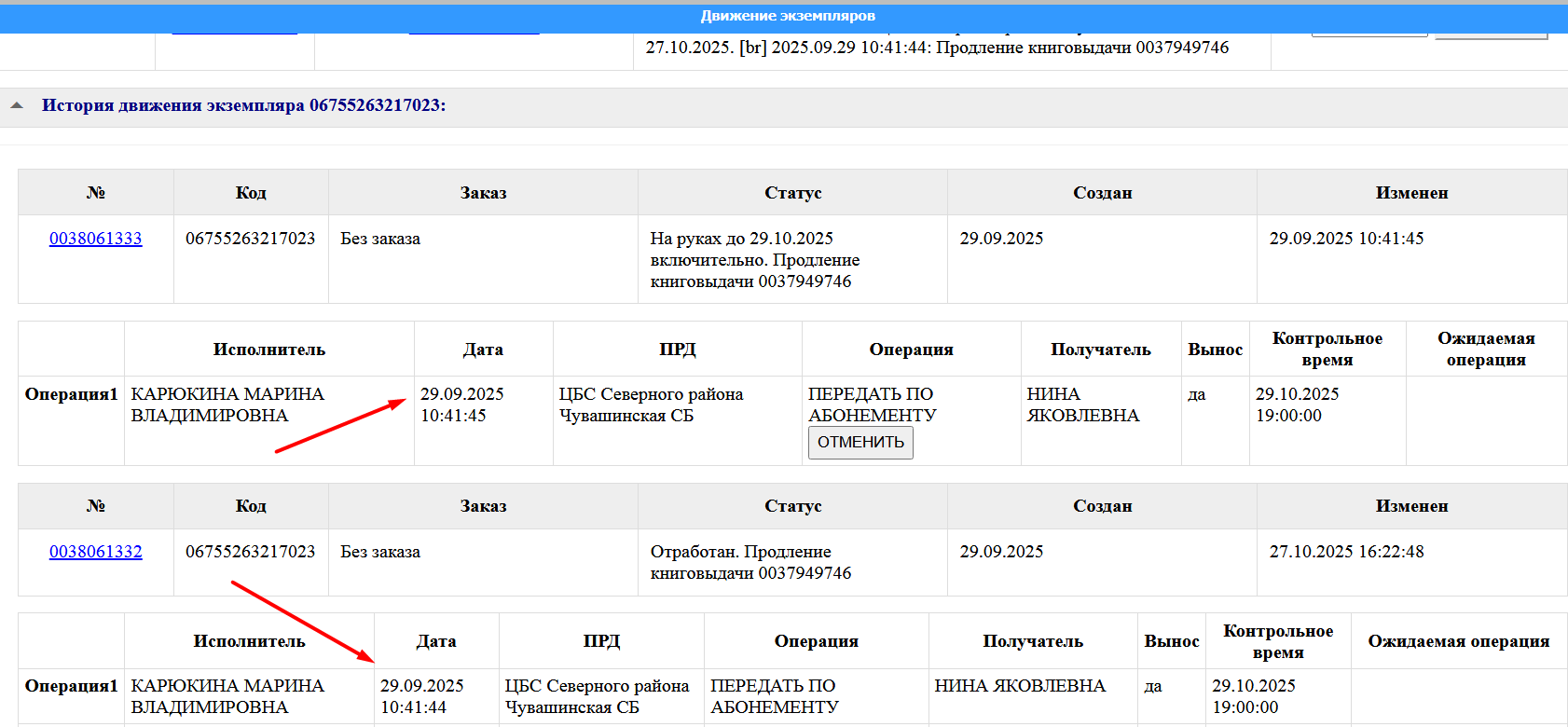
Task: Click single-line НИНА ЯКОВЛЕВНА in bottom table
Action: (x=1020, y=686)
